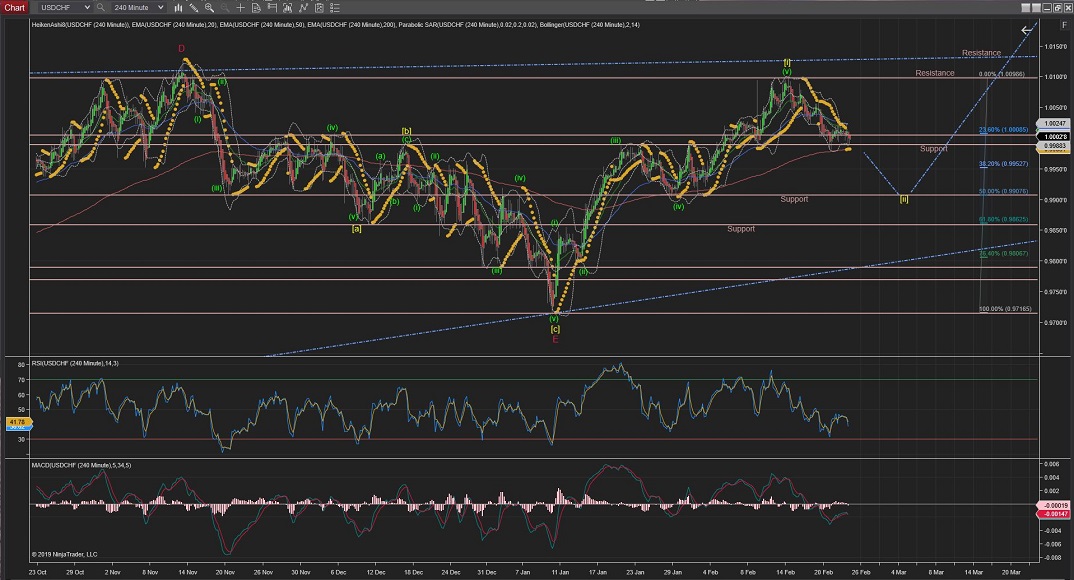This screenshot has width=1074, height=580.
Task: Click the F fixed-scale button
Action: [1064, 25]
